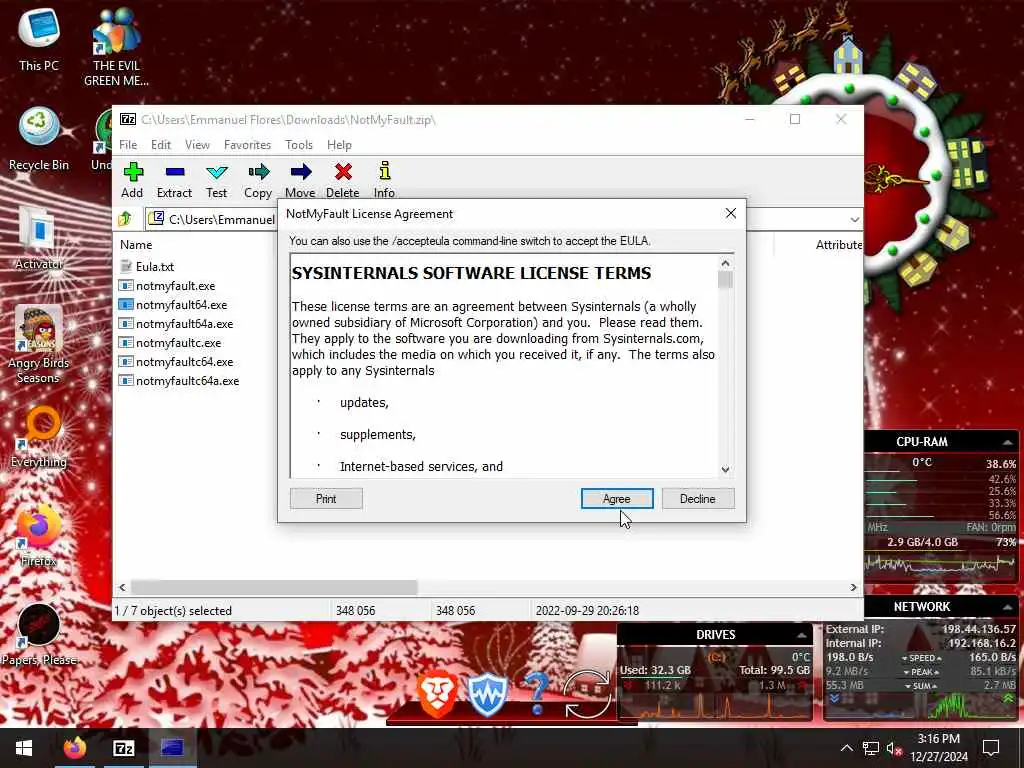Open the View menu
The height and width of the screenshot is (768, 1024).
[197, 144]
